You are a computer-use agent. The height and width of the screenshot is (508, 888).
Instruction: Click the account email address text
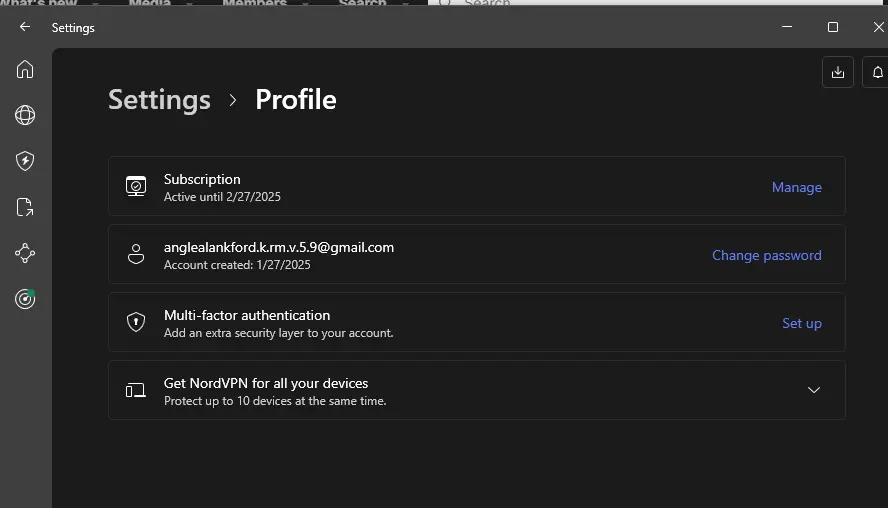[x=279, y=247]
